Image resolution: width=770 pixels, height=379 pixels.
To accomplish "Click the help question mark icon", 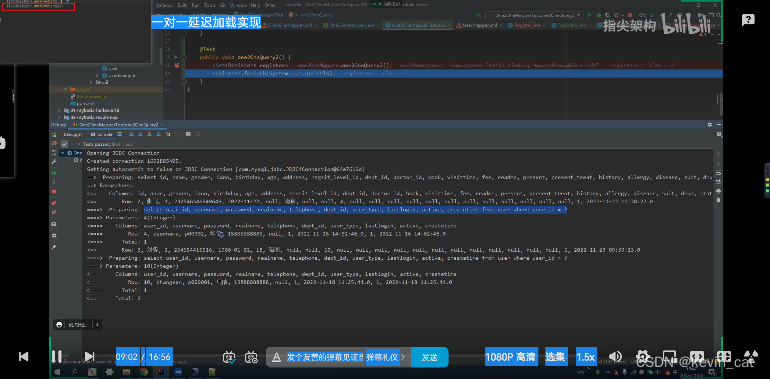I will click(748, 20).
